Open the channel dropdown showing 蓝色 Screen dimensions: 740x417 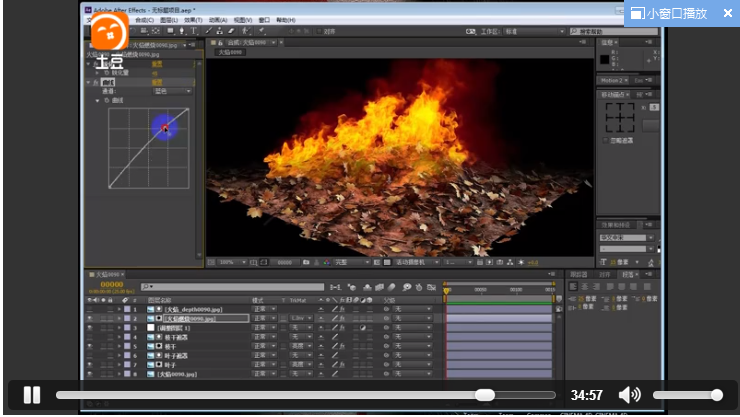coord(172,91)
